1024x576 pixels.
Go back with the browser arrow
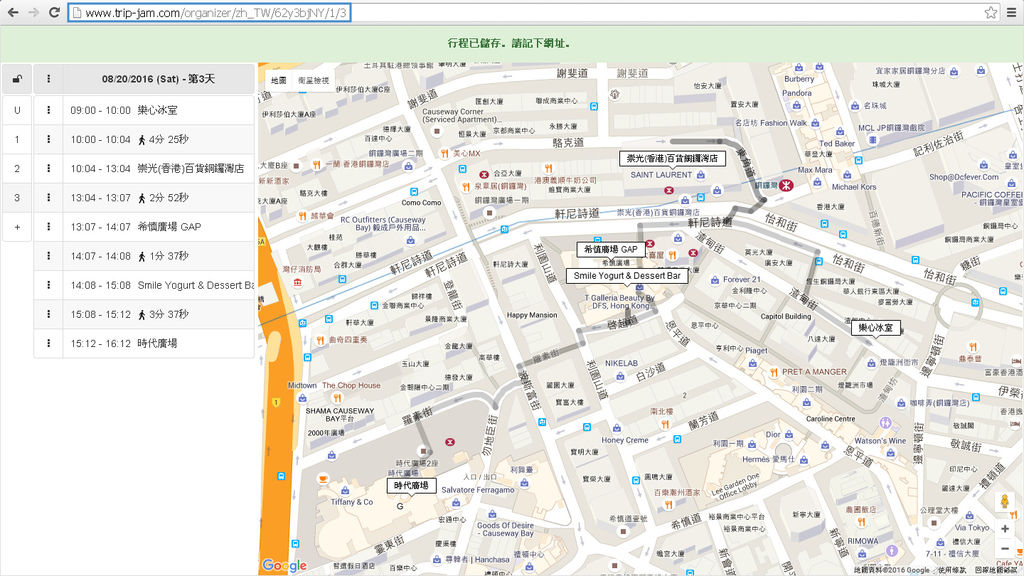(12, 12)
